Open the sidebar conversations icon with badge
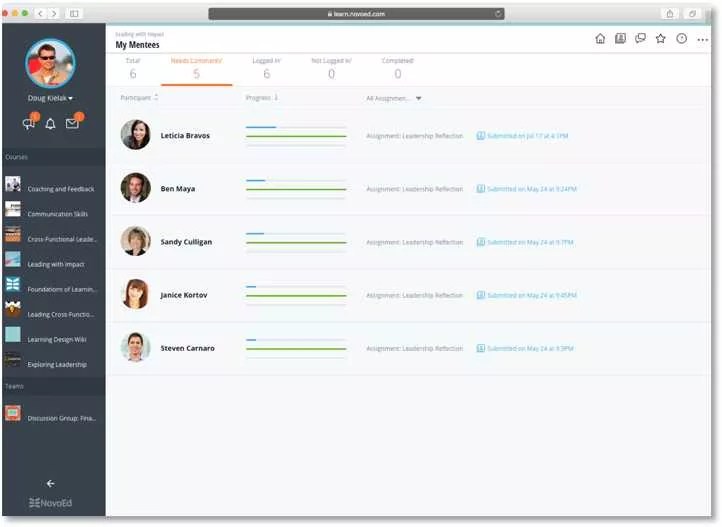Image resolution: width=722 pixels, height=527 pixels. (x=29, y=123)
